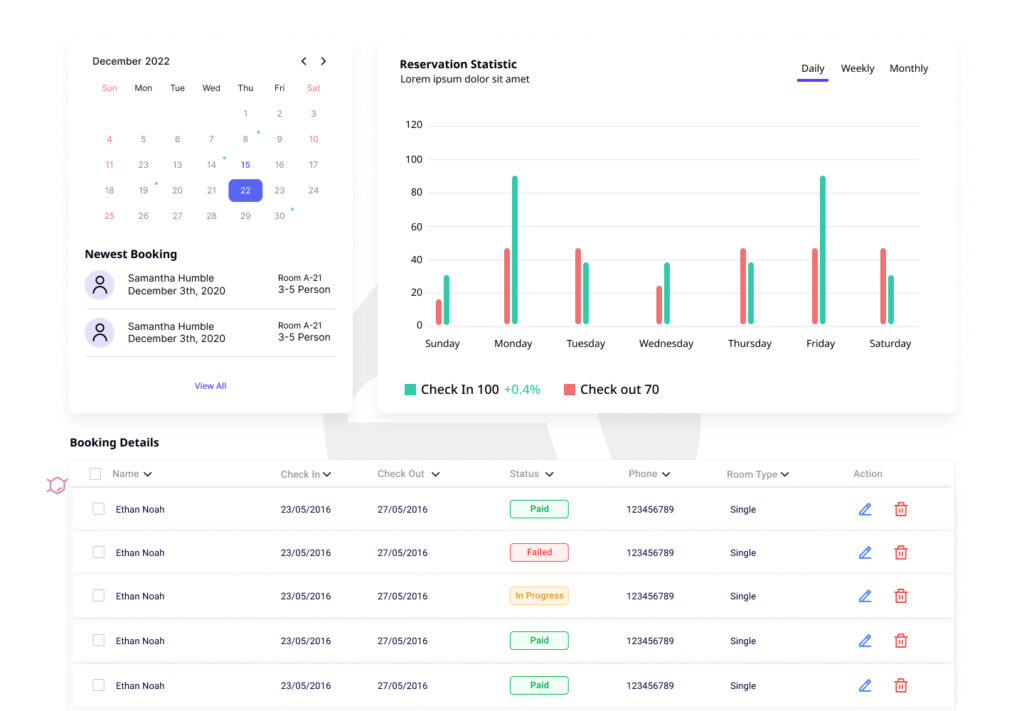Go to previous month in calendar
Screen dimensions: 1024x711
point(304,61)
